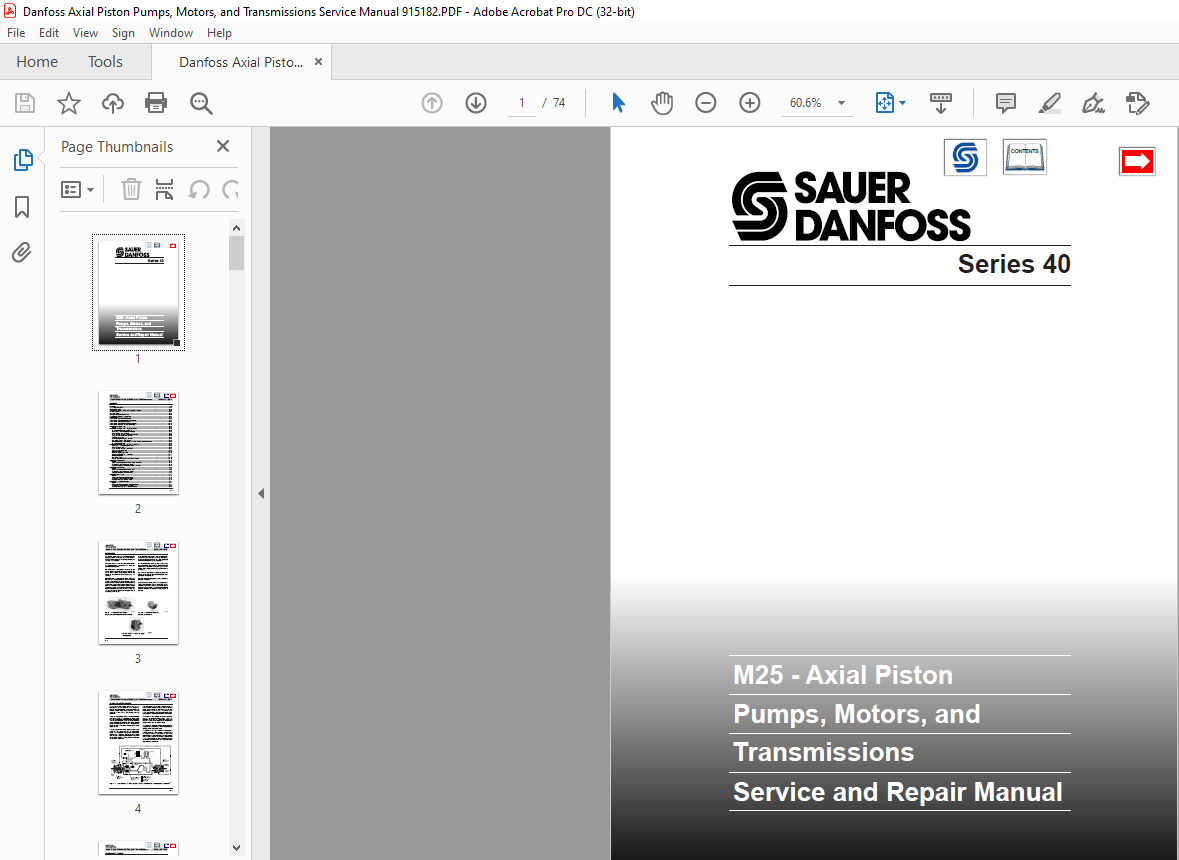Open the Window menu
The height and width of the screenshot is (860, 1179).
point(171,33)
